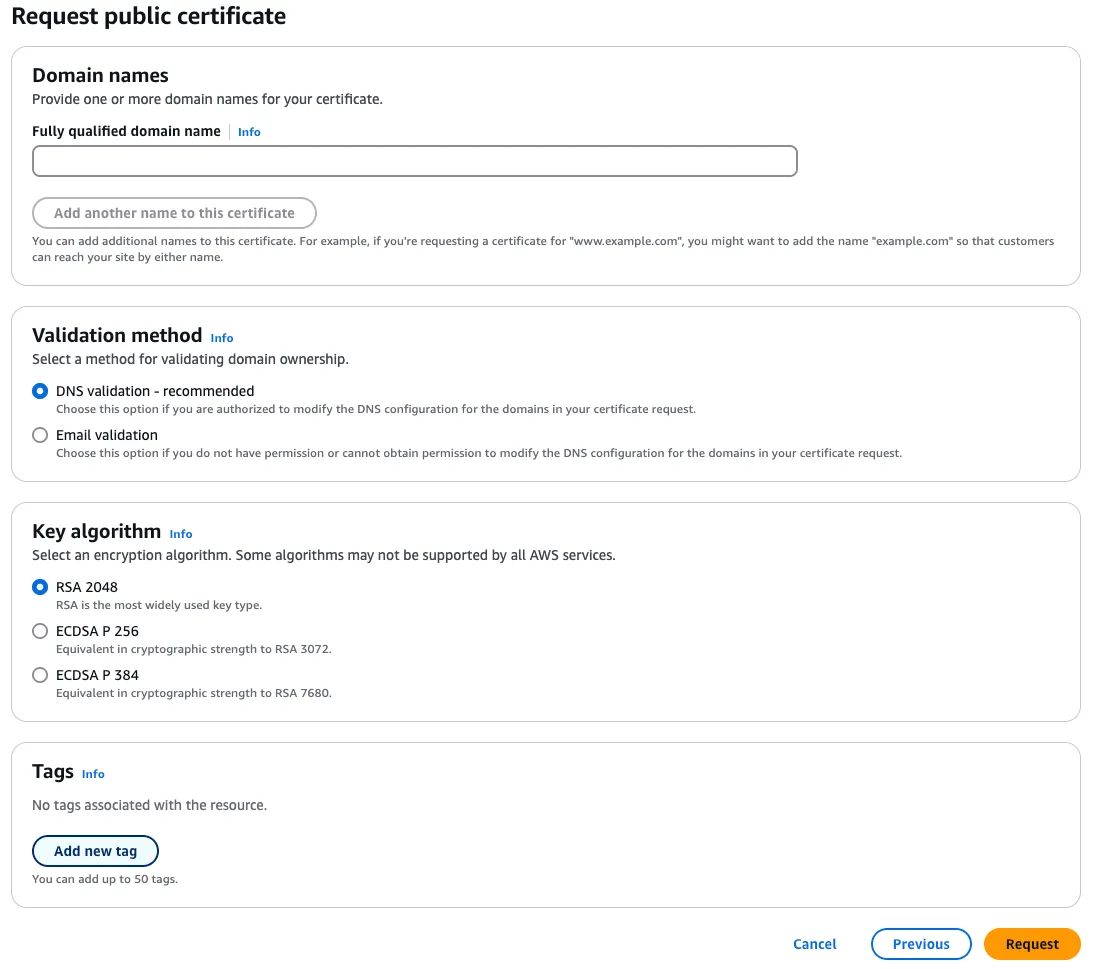Click the 'ECDSA P 256' option label text
Screen dimensions: 1096x969
(x=97, y=631)
